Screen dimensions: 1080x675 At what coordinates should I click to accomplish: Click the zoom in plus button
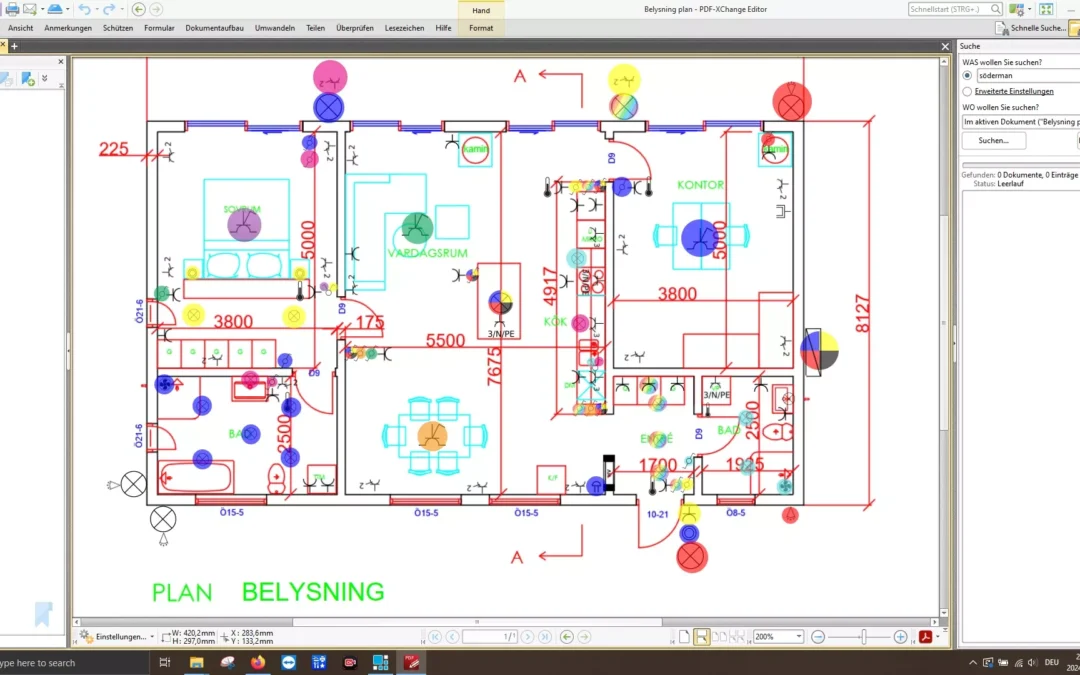pos(900,637)
